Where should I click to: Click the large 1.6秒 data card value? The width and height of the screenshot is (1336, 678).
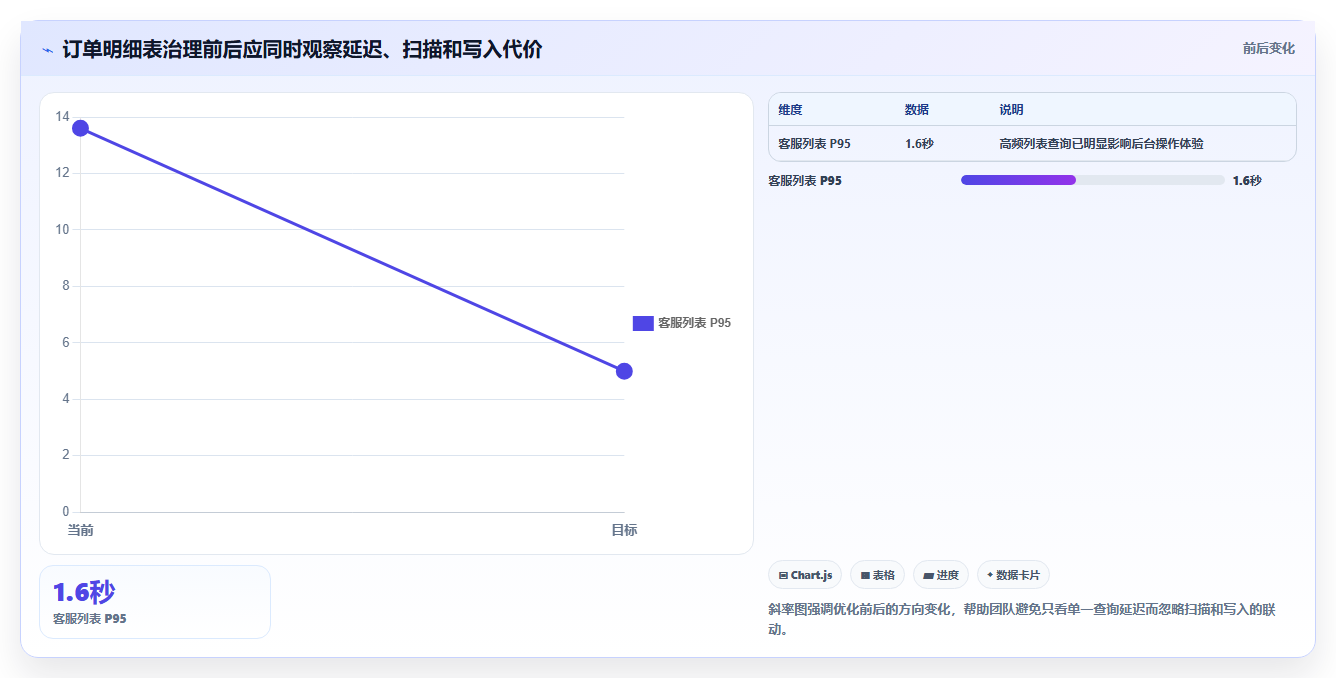(84, 593)
